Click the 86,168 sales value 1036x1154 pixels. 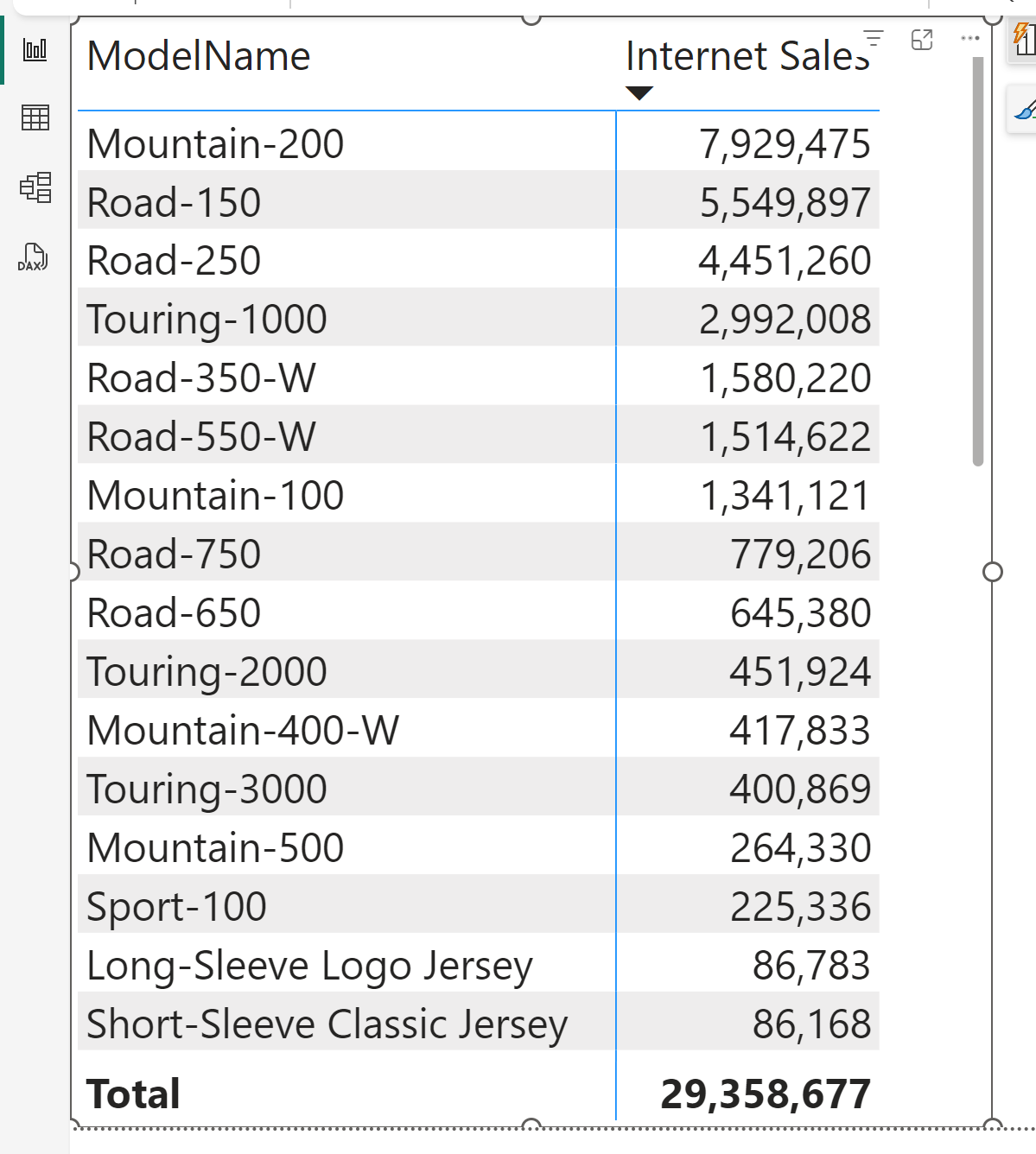(811, 1025)
